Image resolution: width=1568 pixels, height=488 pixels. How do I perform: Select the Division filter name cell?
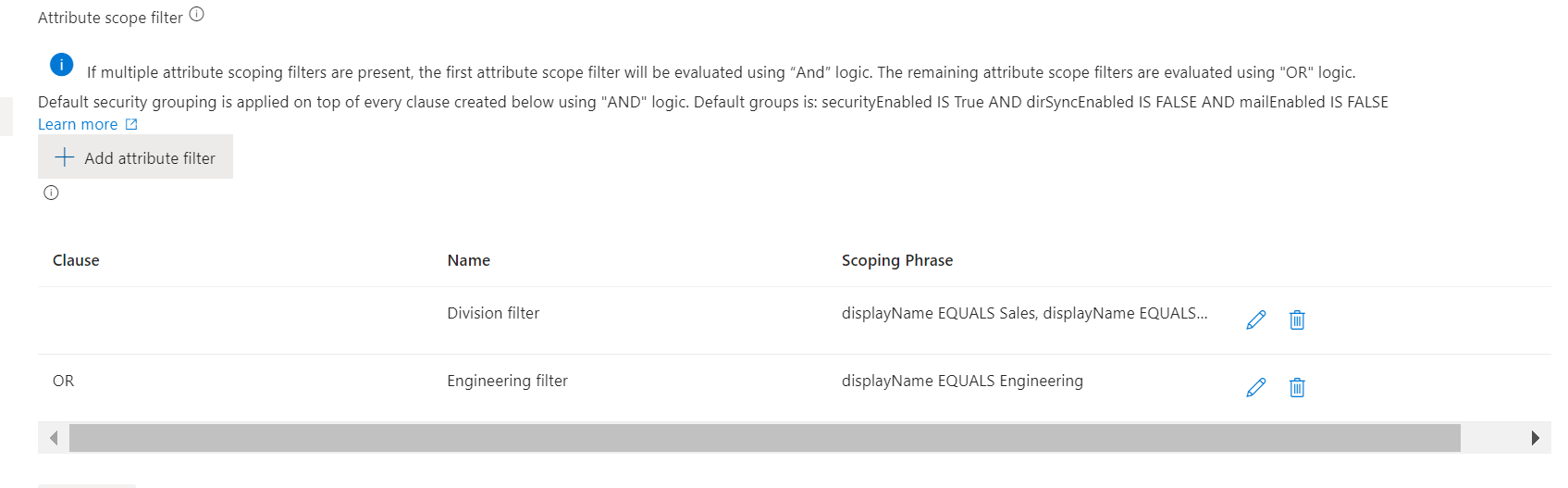coord(493,313)
